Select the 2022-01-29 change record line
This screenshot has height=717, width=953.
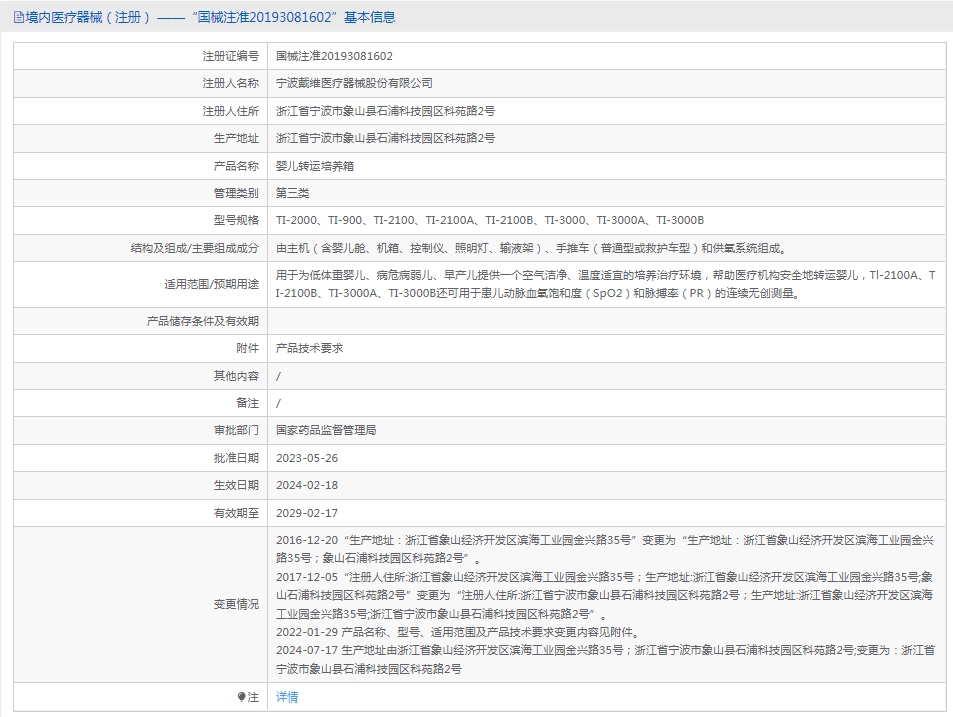[458, 632]
